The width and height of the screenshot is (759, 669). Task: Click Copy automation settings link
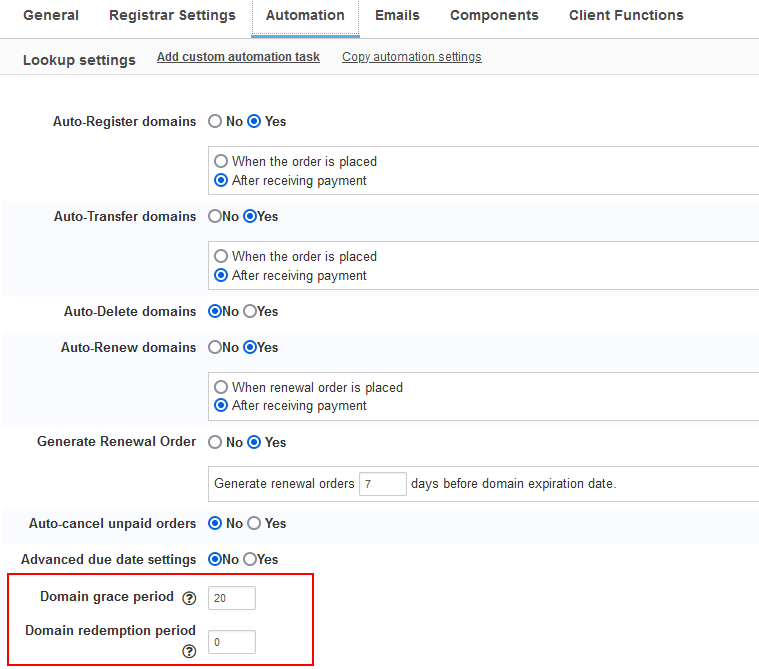pyautogui.click(x=411, y=58)
